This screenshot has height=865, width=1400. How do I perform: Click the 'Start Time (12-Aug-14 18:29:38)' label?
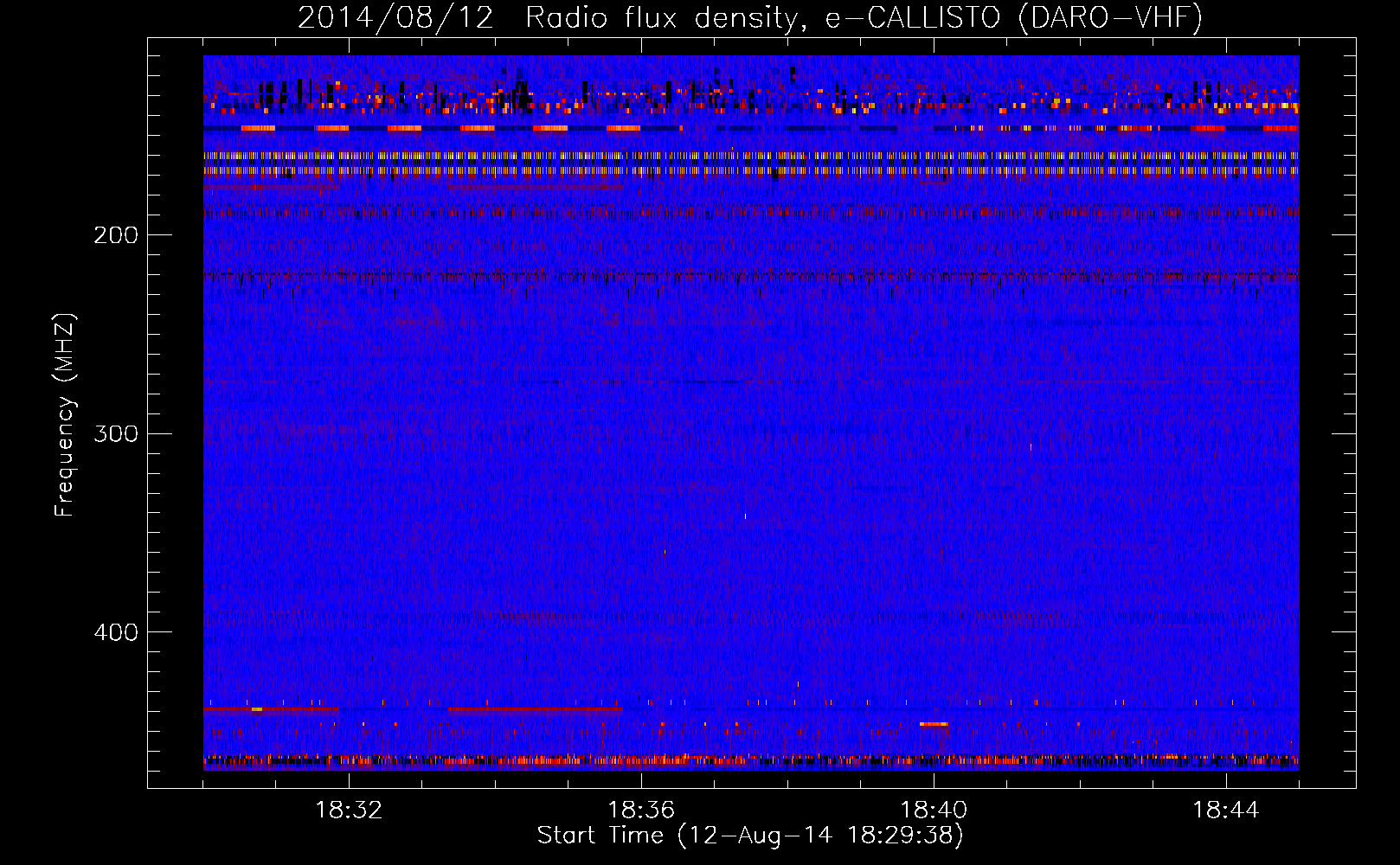[750, 836]
